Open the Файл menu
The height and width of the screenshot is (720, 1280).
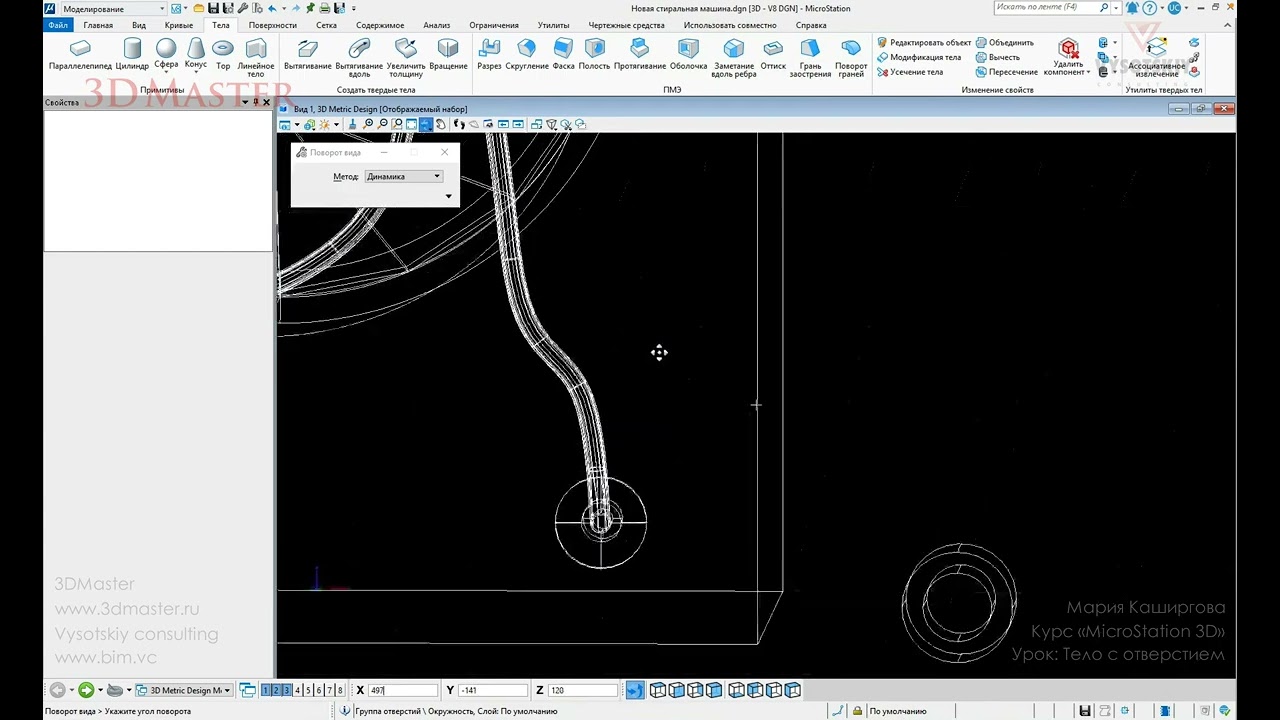tap(57, 25)
